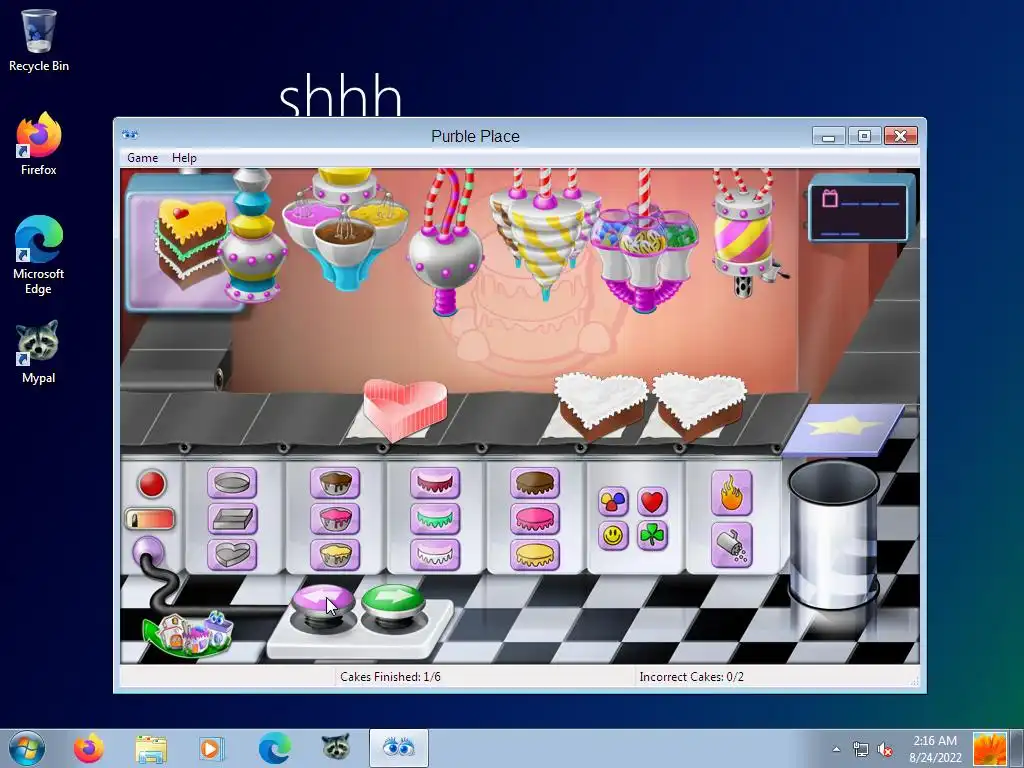Click the muted volume tray icon
The width and height of the screenshot is (1024, 768).
pyautogui.click(x=885, y=749)
